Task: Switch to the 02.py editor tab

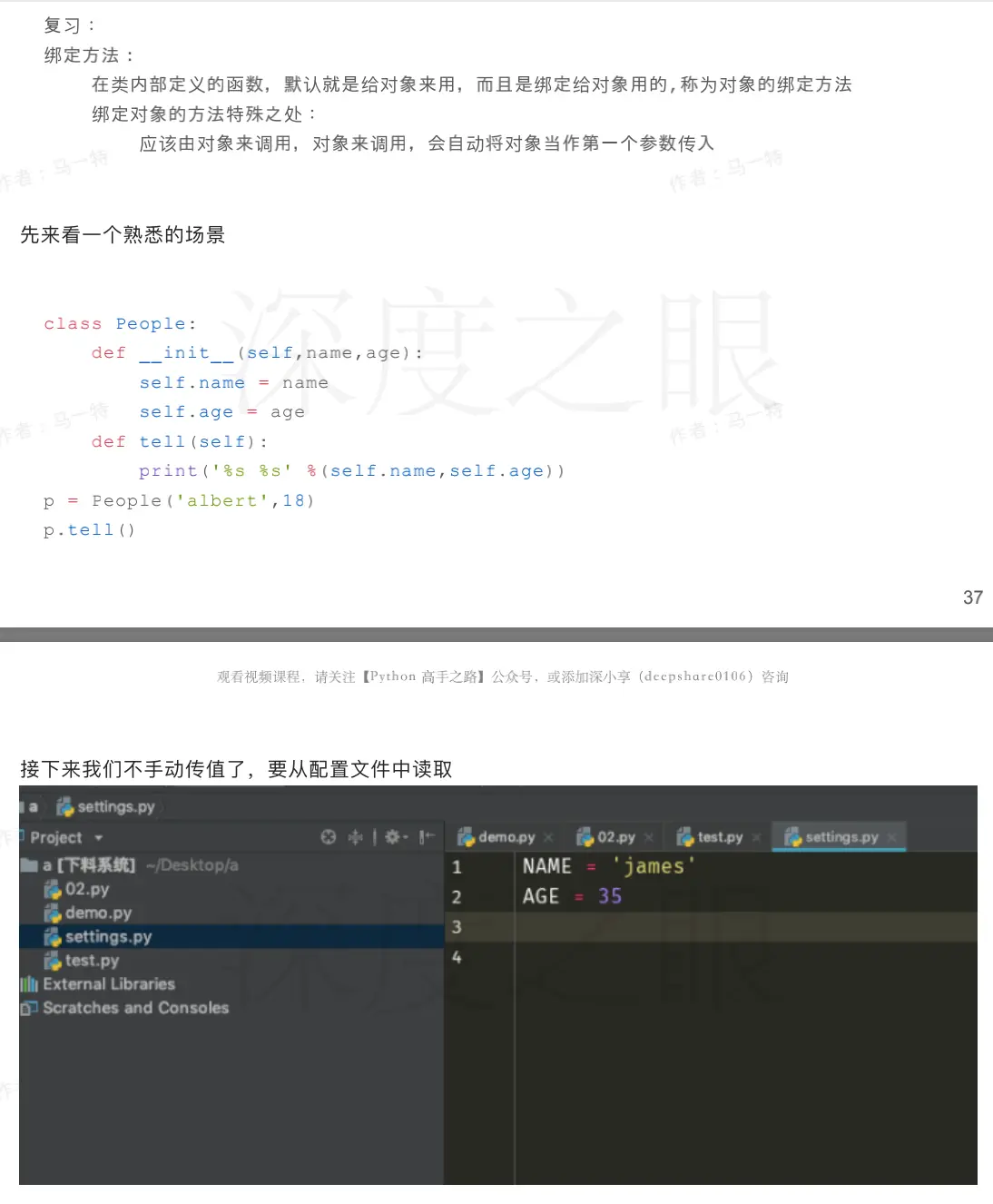Action: [615, 837]
